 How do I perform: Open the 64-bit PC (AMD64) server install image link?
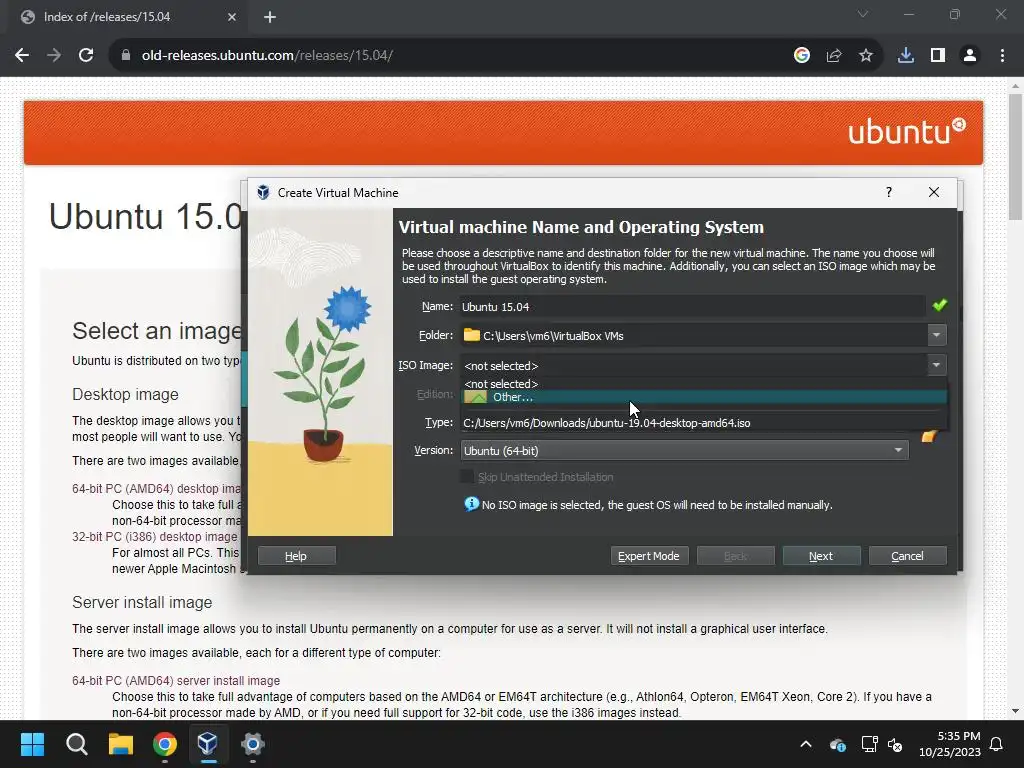176,680
